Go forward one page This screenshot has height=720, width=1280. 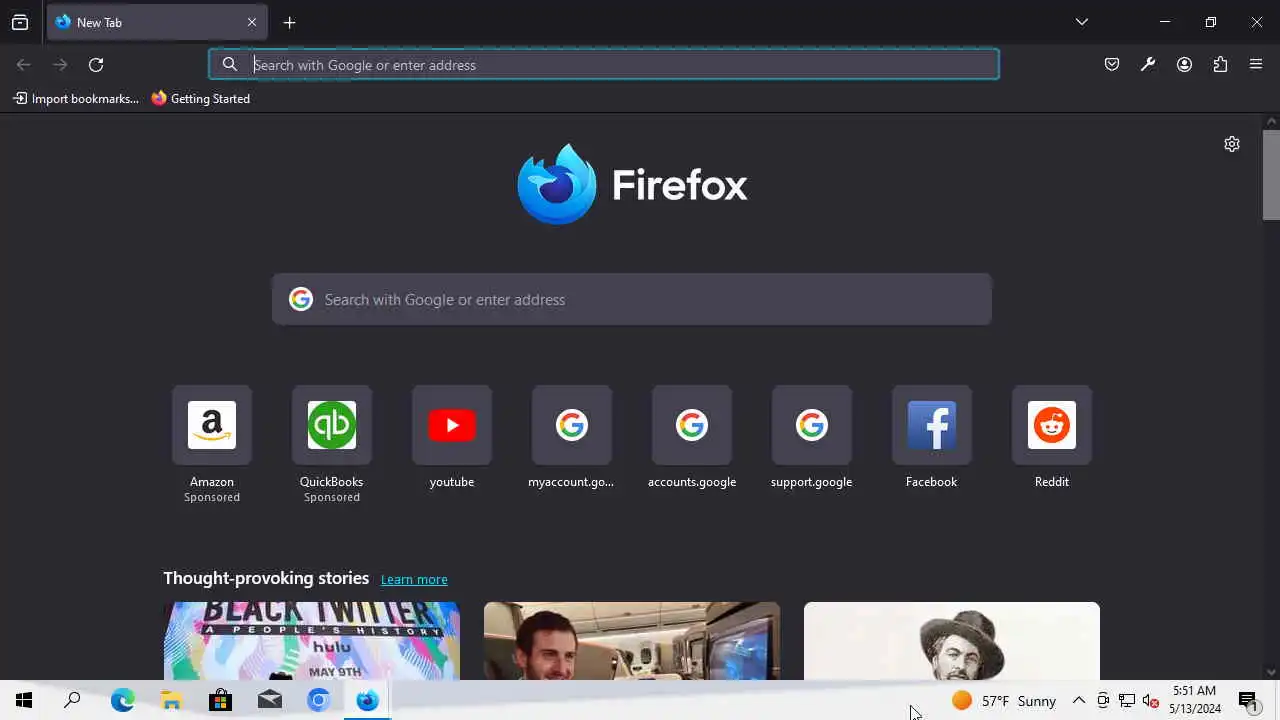(60, 65)
